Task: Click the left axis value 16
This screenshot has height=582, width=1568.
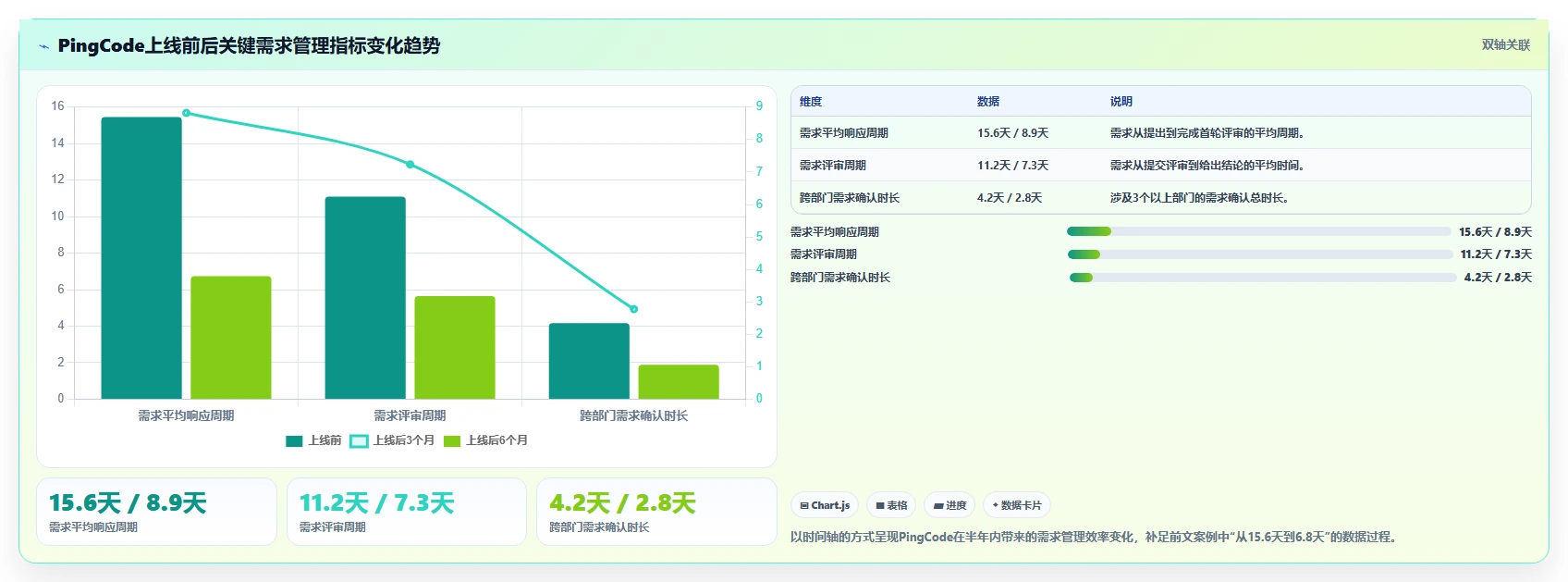Action: pos(57,106)
